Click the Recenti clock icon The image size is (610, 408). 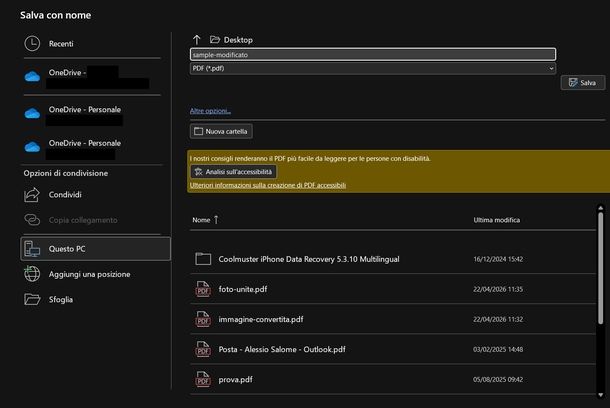pos(32,44)
